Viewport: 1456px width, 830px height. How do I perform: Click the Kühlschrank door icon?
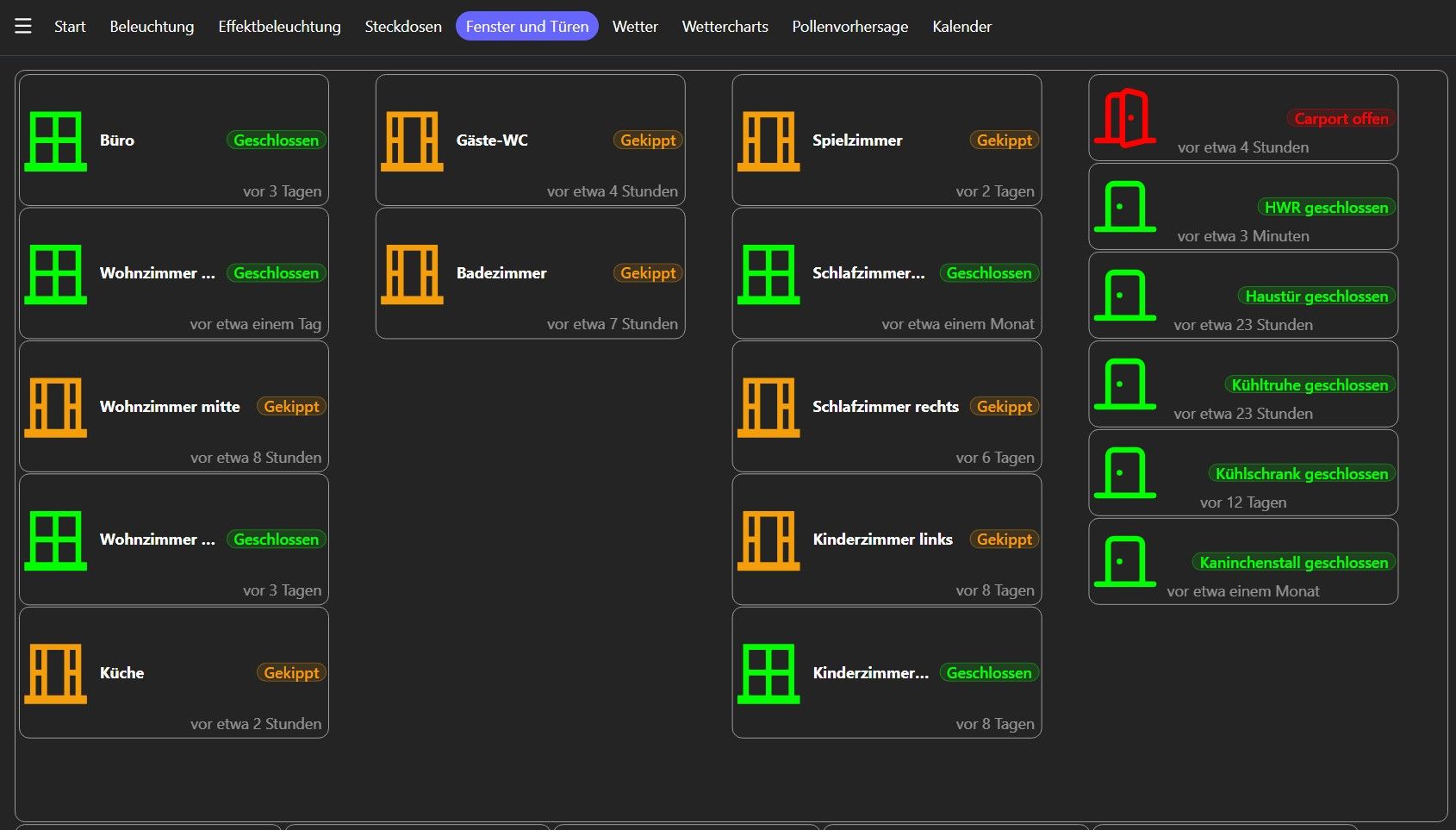click(1125, 473)
